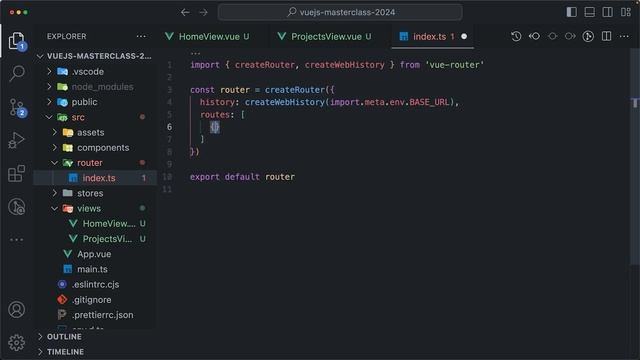The image size is (640, 360).
Task: Go to next change icon in editor toolbar
Action: 570,36
